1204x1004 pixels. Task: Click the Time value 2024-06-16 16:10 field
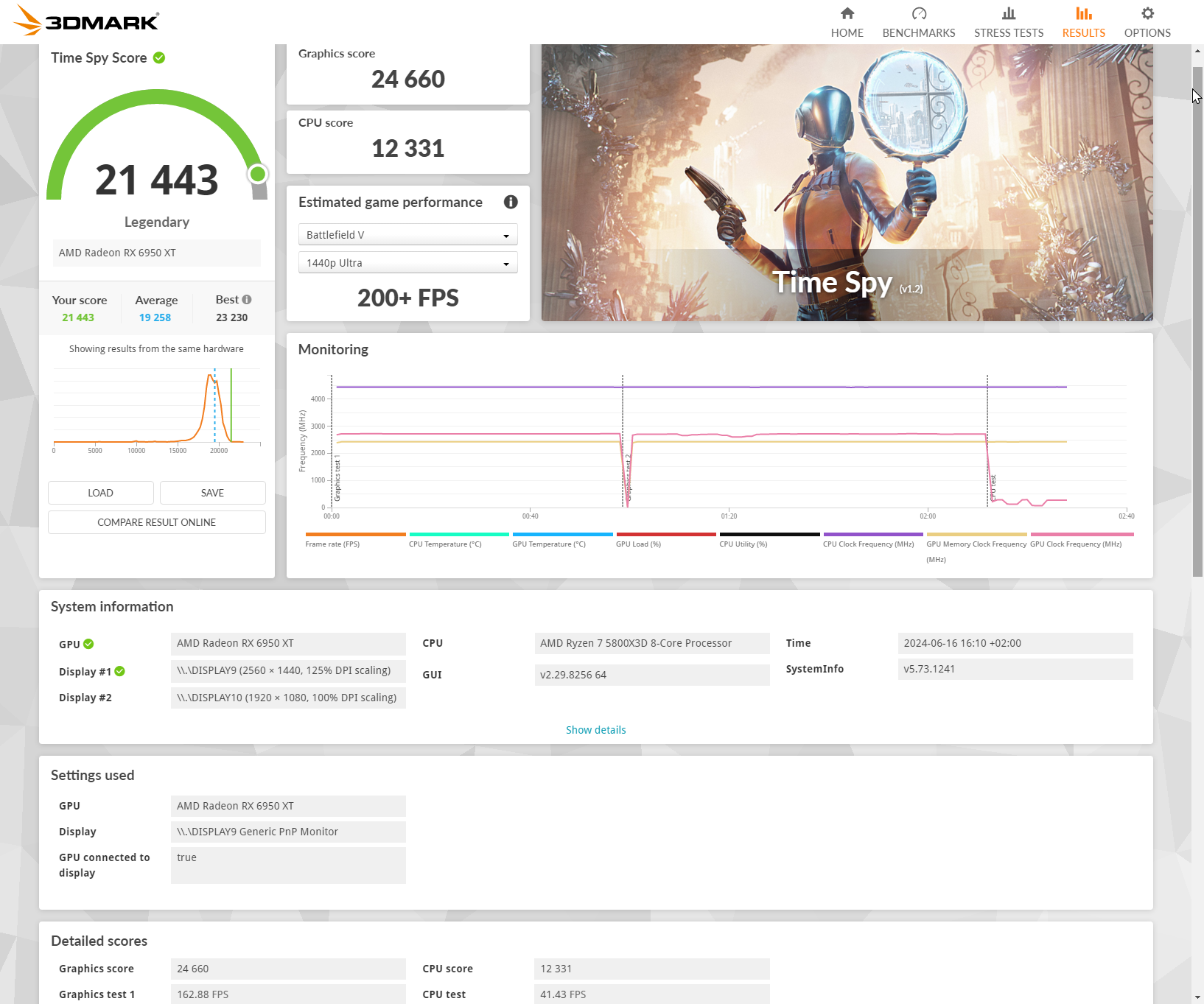coord(1015,643)
